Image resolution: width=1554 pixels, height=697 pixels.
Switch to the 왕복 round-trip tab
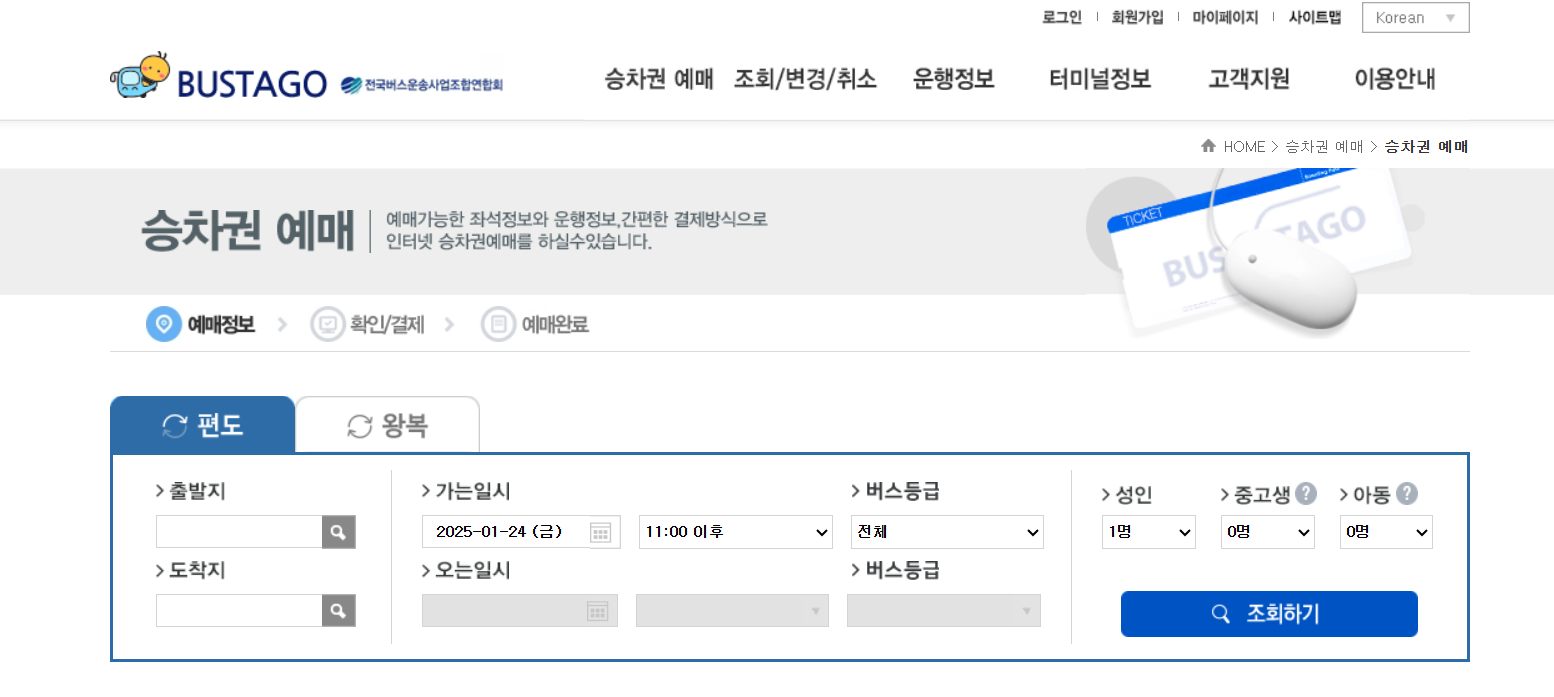[388, 424]
